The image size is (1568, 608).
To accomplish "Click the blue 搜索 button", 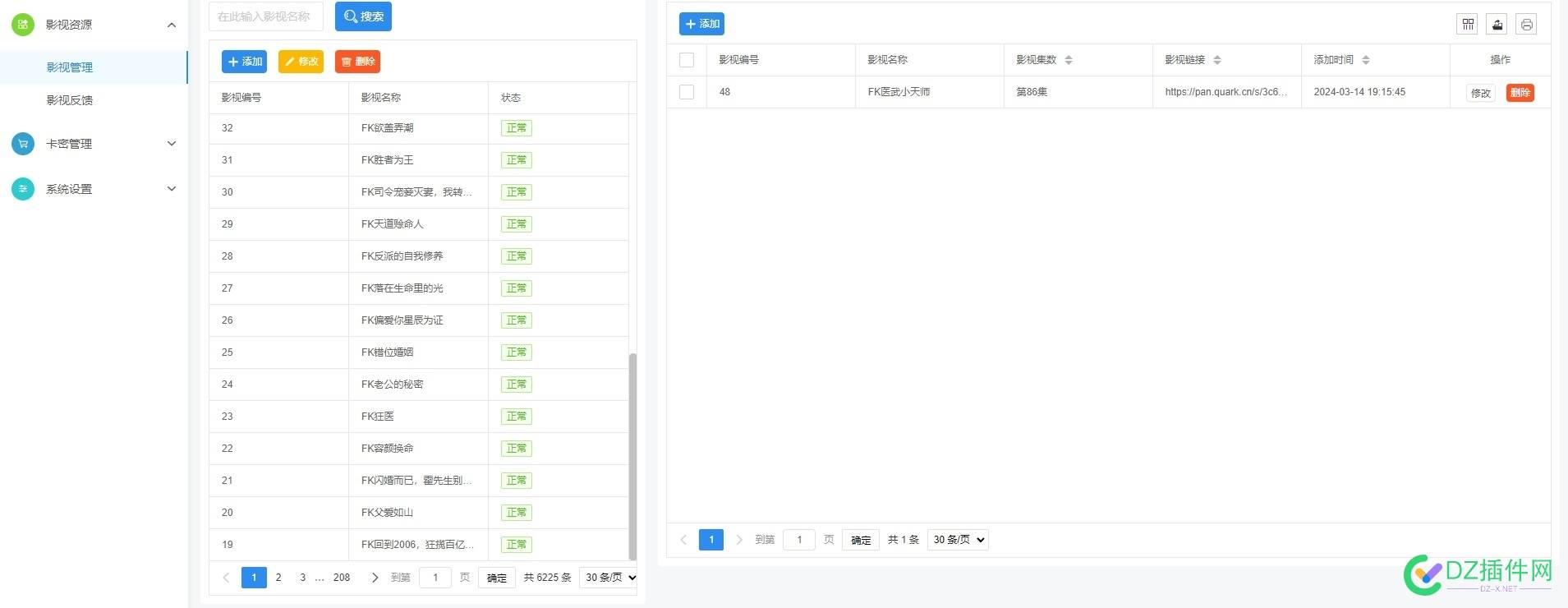I will coord(363,16).
